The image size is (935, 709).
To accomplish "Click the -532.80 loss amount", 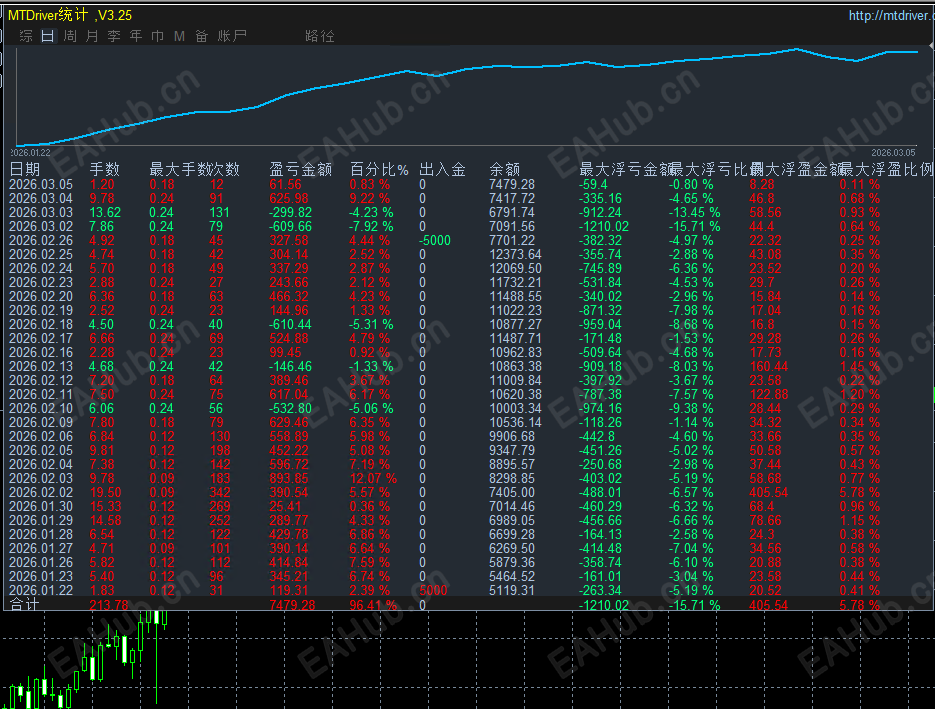I will 290,408.
